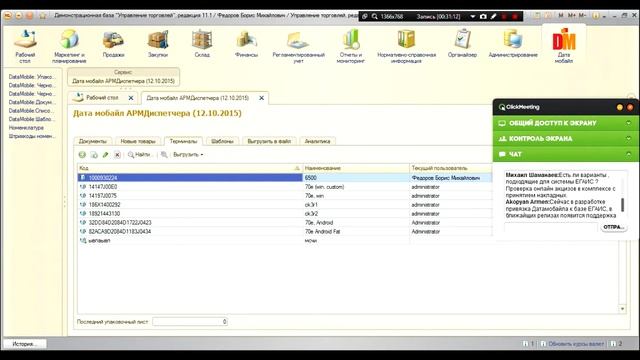
Task: Open Отчеты и мониторинг section
Action: pyautogui.click(x=350, y=46)
